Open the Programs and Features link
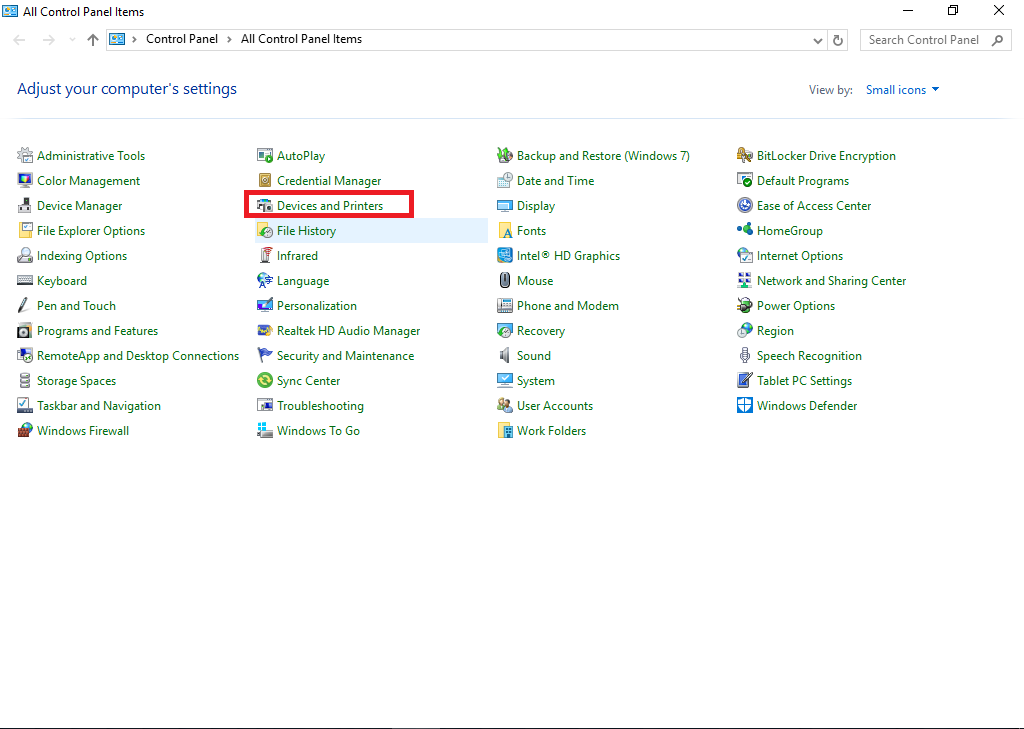This screenshot has height=729, width=1024. coord(97,331)
